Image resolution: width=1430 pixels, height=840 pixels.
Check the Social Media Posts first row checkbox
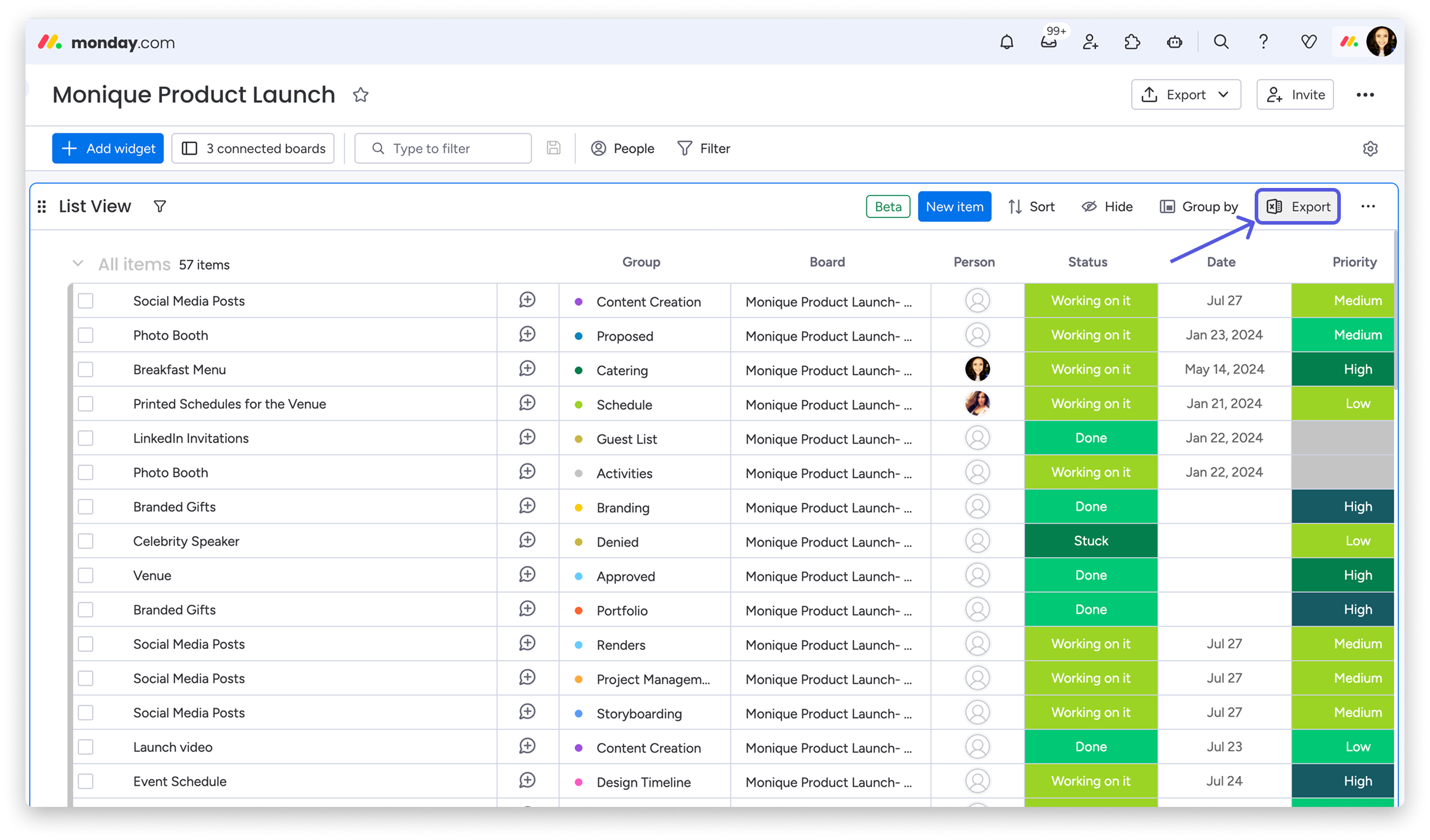click(86, 301)
